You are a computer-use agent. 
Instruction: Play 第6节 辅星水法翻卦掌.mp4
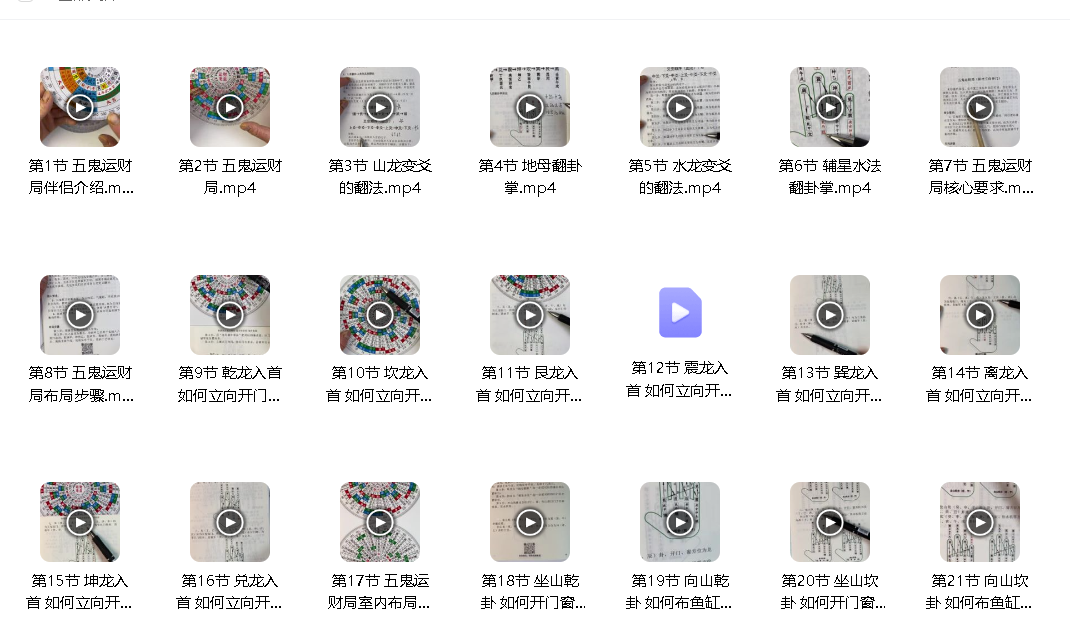pos(830,107)
